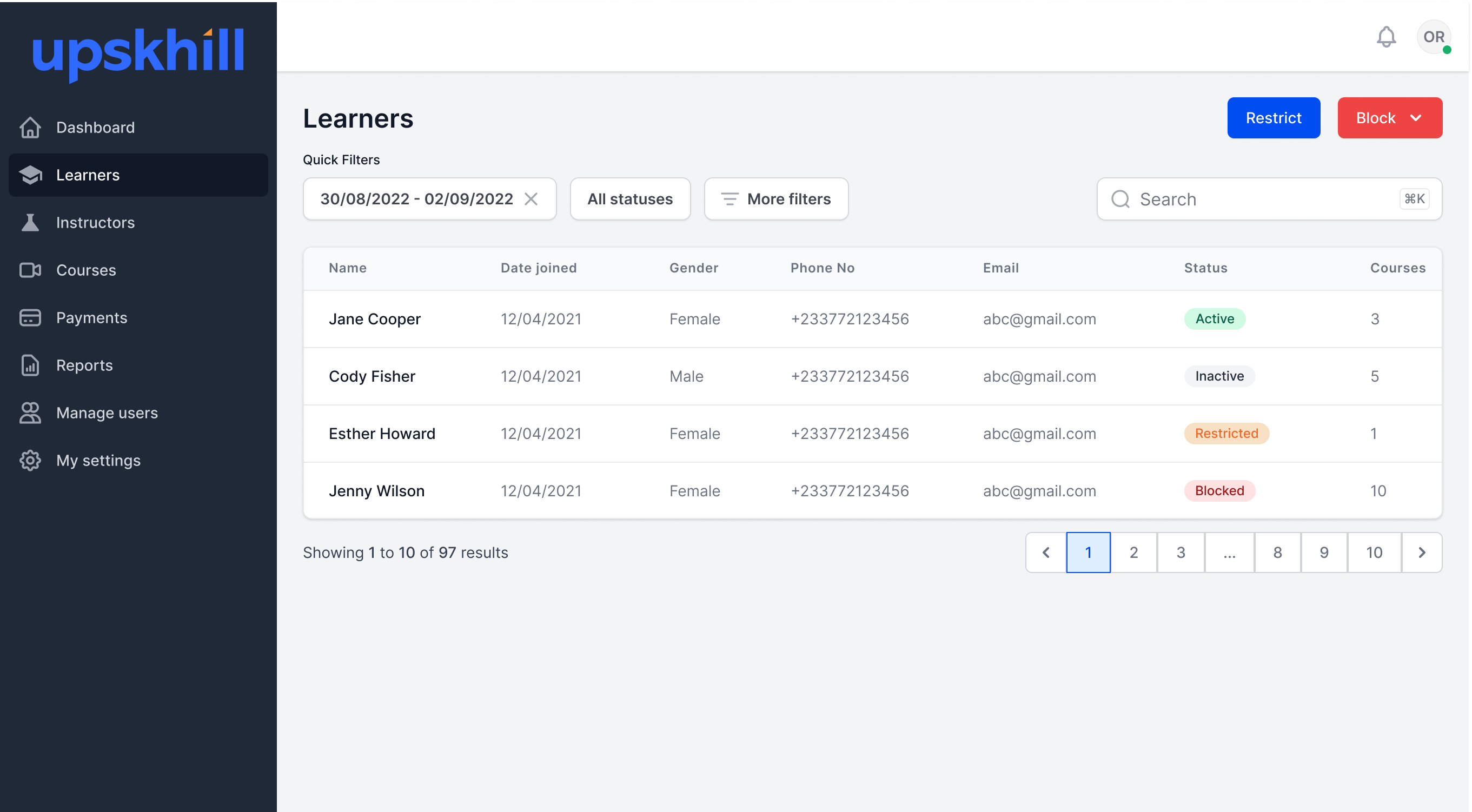Expand the Block button dropdown arrow
The width and height of the screenshot is (1472, 812).
pos(1415,118)
